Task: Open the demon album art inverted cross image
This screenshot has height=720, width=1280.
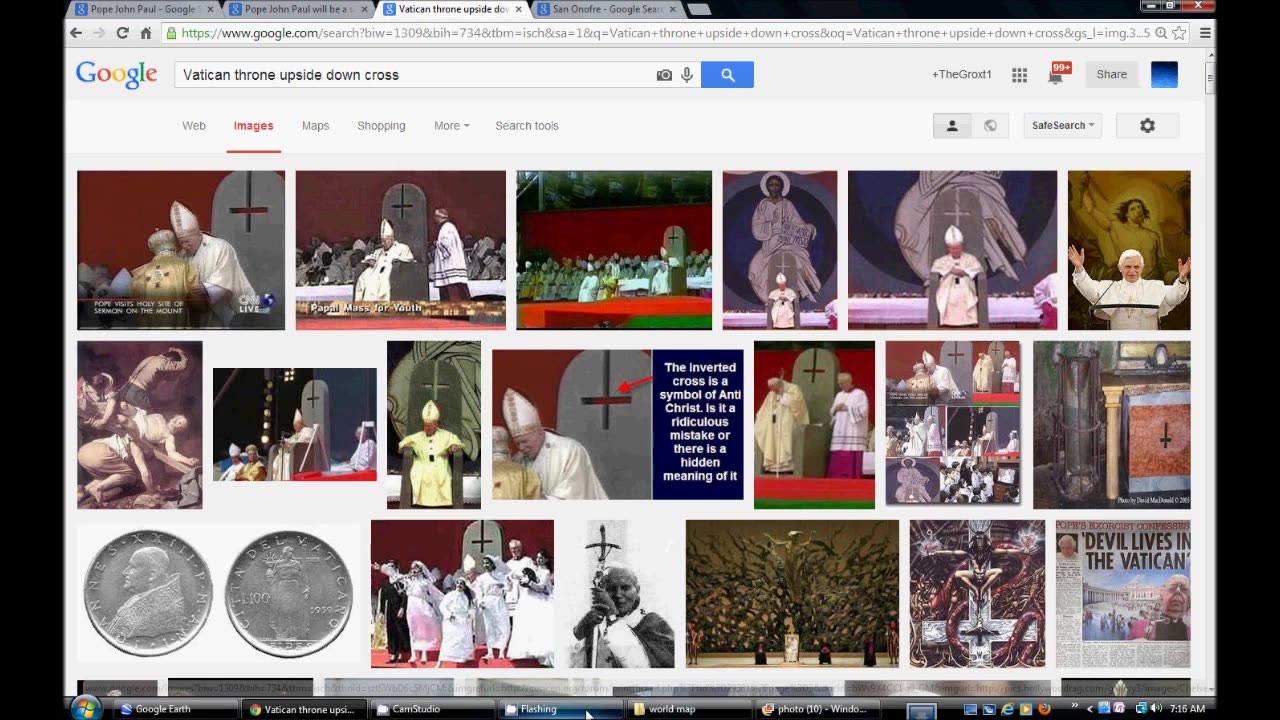Action: [x=977, y=593]
